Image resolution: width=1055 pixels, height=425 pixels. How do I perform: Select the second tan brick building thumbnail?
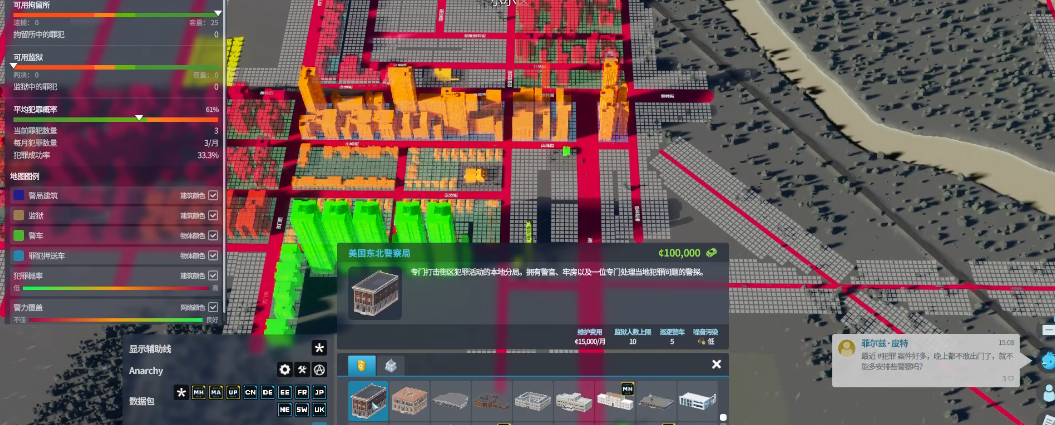pyautogui.click(x=410, y=401)
